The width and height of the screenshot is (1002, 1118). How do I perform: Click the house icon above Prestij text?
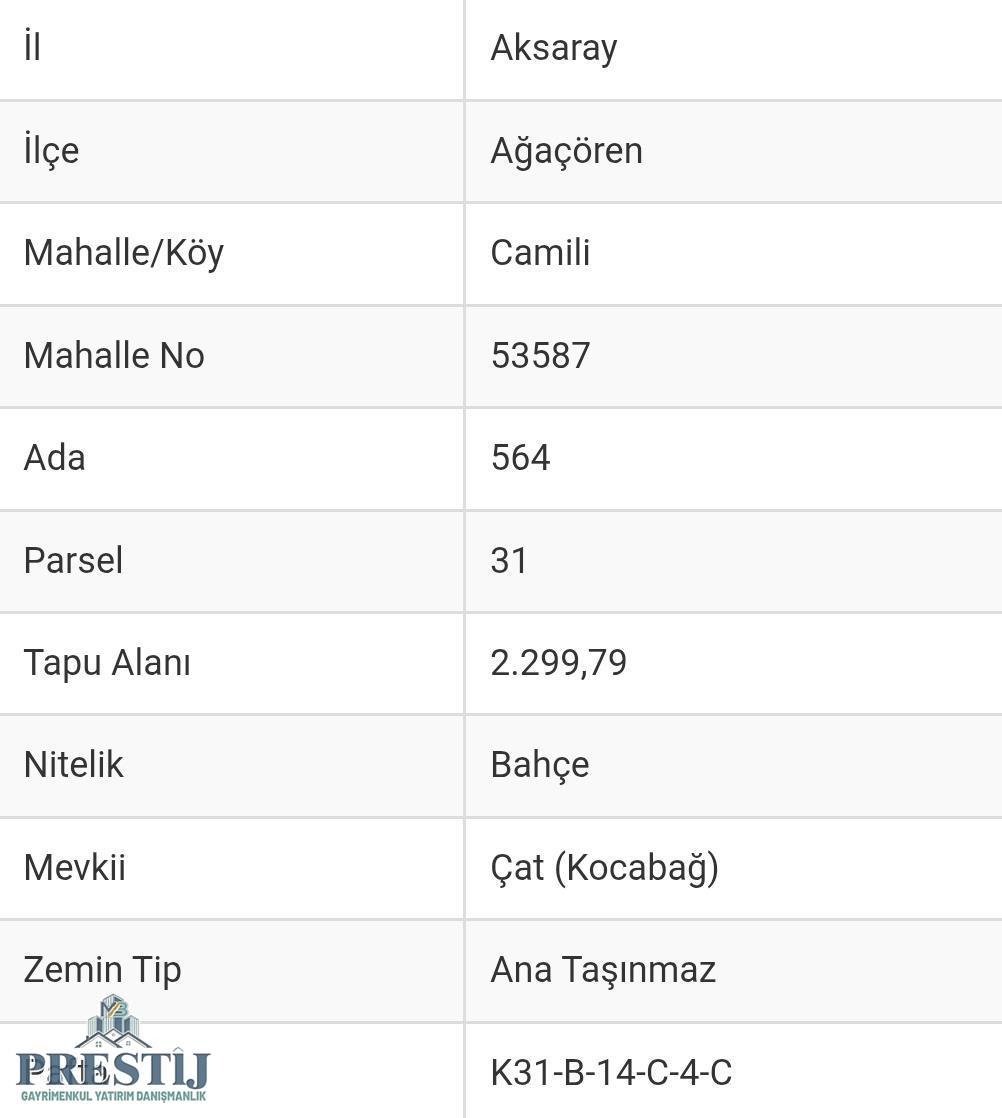[x=113, y=1021]
